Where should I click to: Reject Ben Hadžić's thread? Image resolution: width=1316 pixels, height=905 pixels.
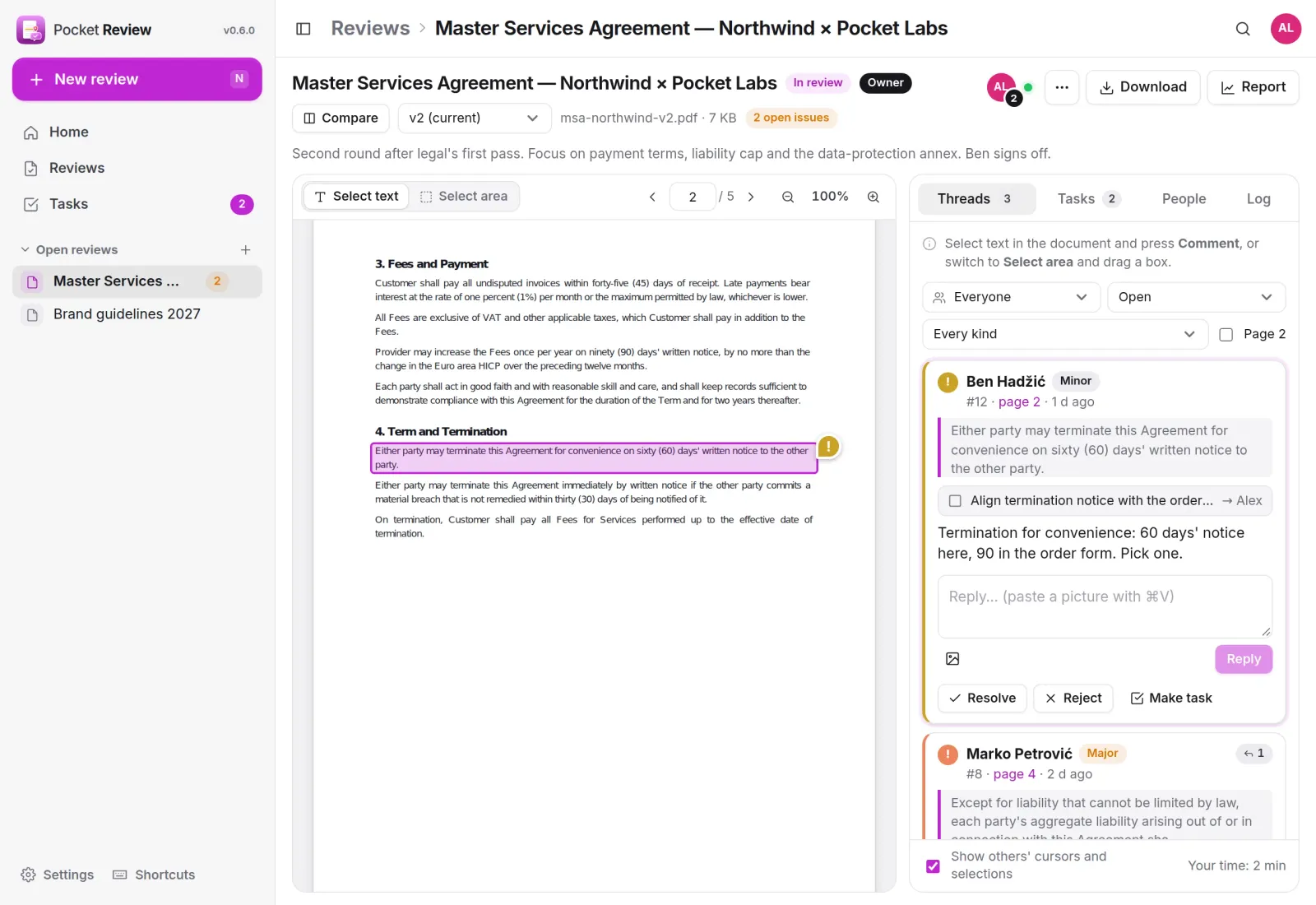click(1073, 698)
